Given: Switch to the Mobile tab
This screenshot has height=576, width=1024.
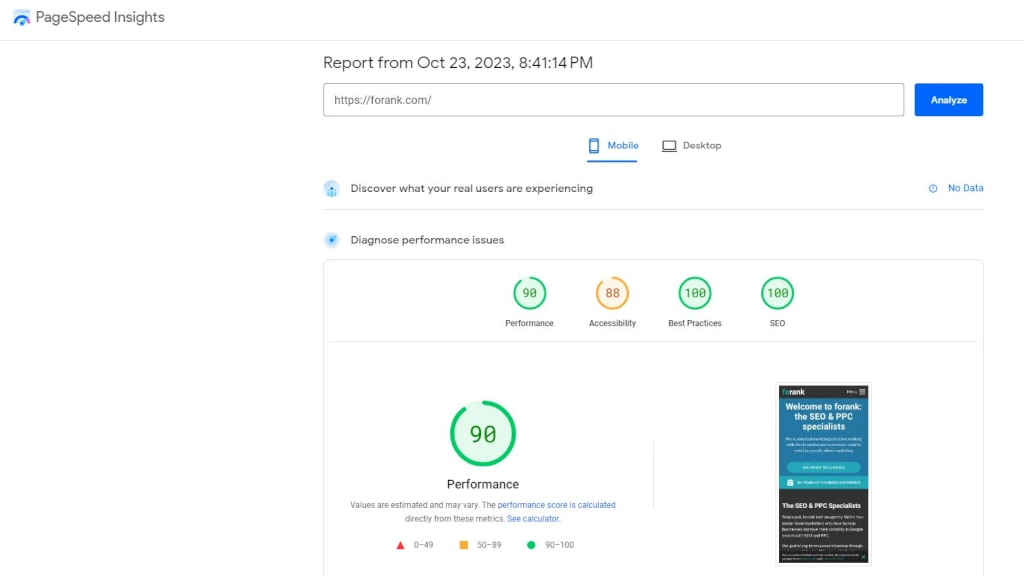Looking at the screenshot, I should pos(613,146).
